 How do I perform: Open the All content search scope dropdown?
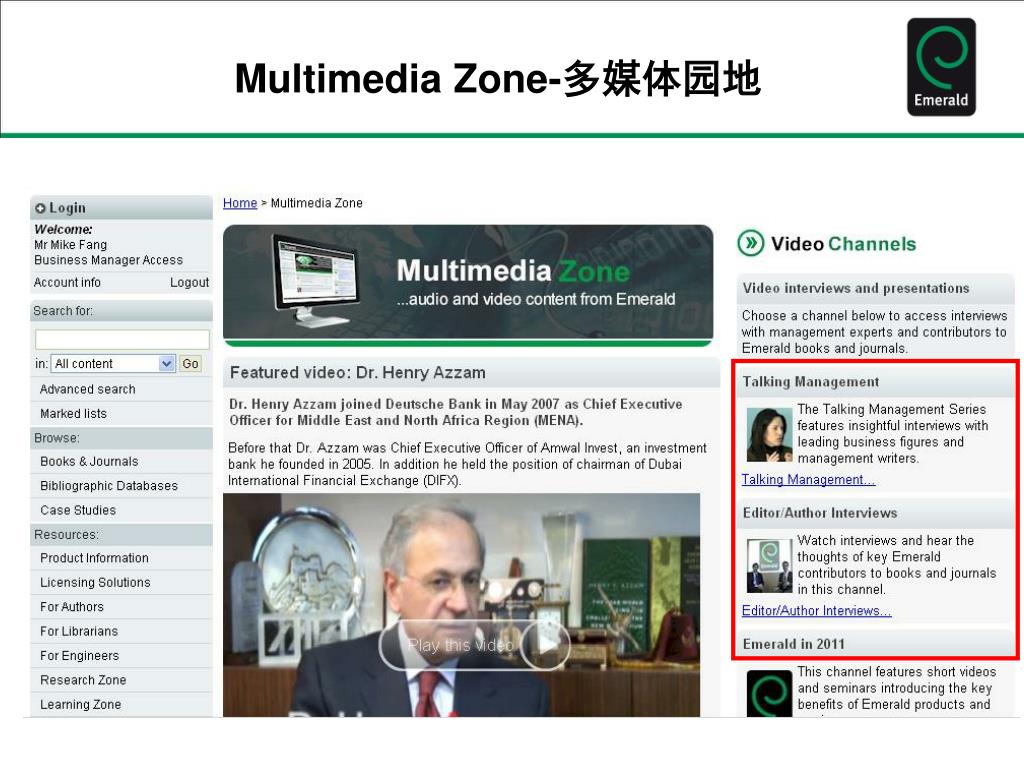pyautogui.click(x=113, y=364)
